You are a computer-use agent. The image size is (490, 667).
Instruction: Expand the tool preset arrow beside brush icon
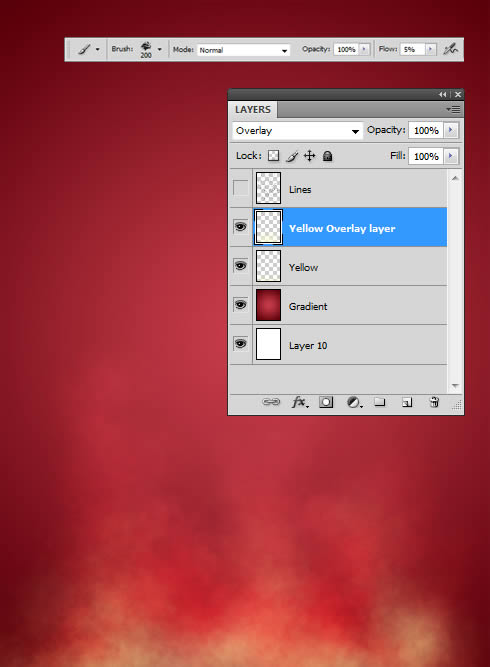[x=97, y=49]
